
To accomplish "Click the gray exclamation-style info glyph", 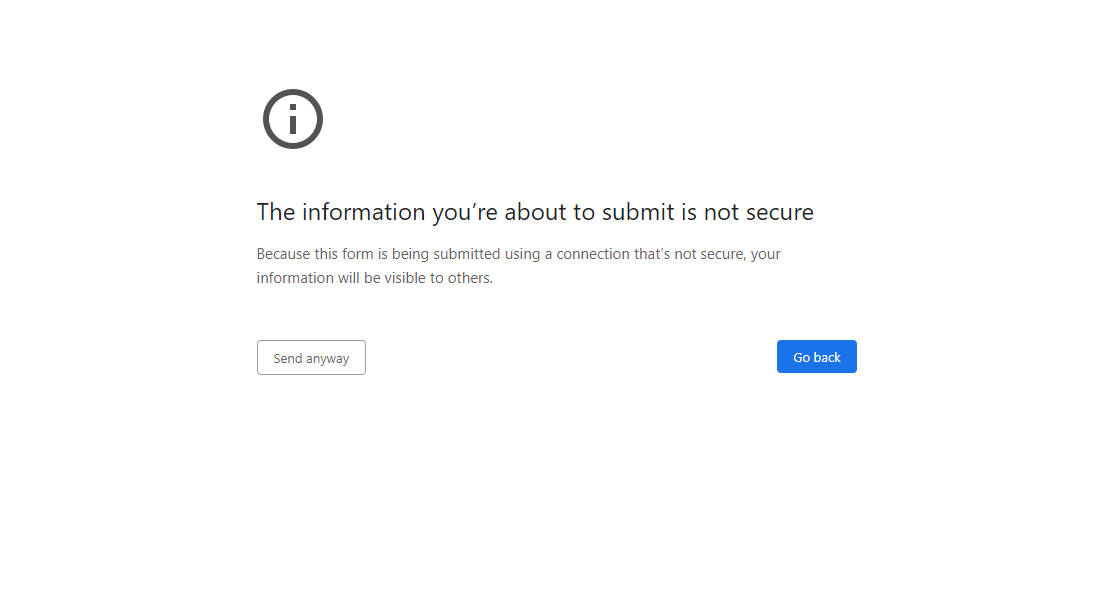I will coord(292,118).
